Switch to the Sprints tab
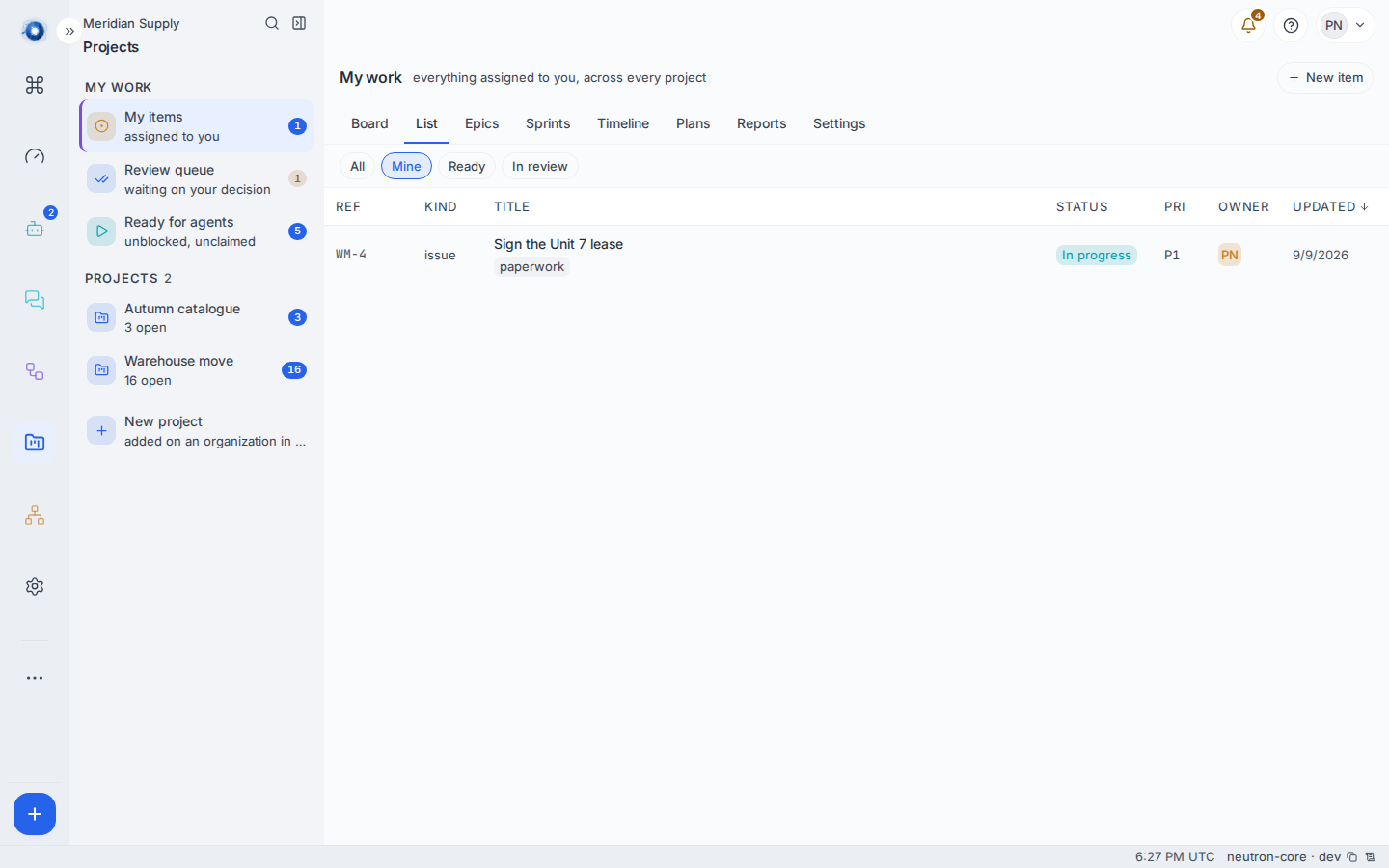The image size is (1389, 868). [x=548, y=123]
